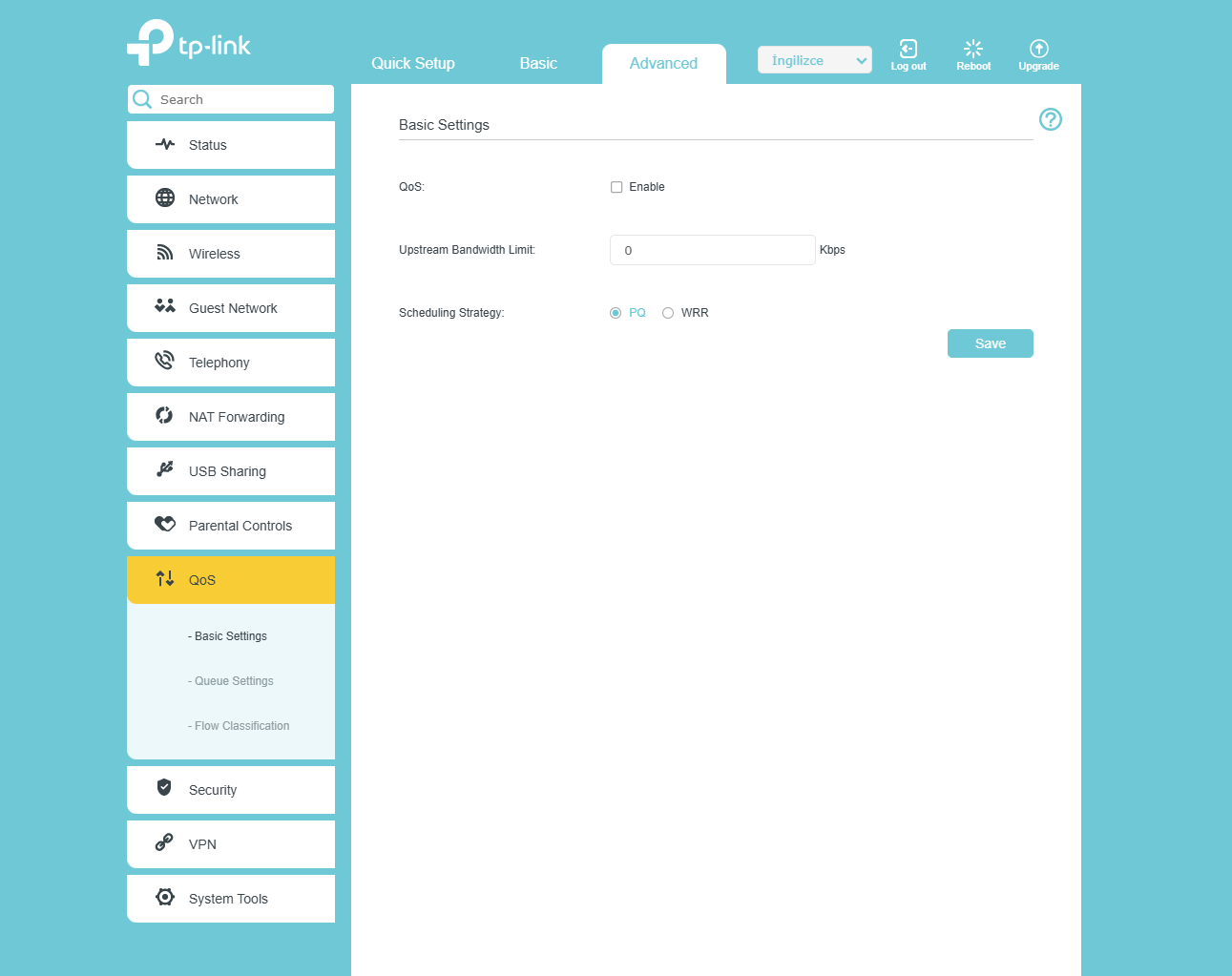
Task: Open the Network menu
Action: point(231,199)
